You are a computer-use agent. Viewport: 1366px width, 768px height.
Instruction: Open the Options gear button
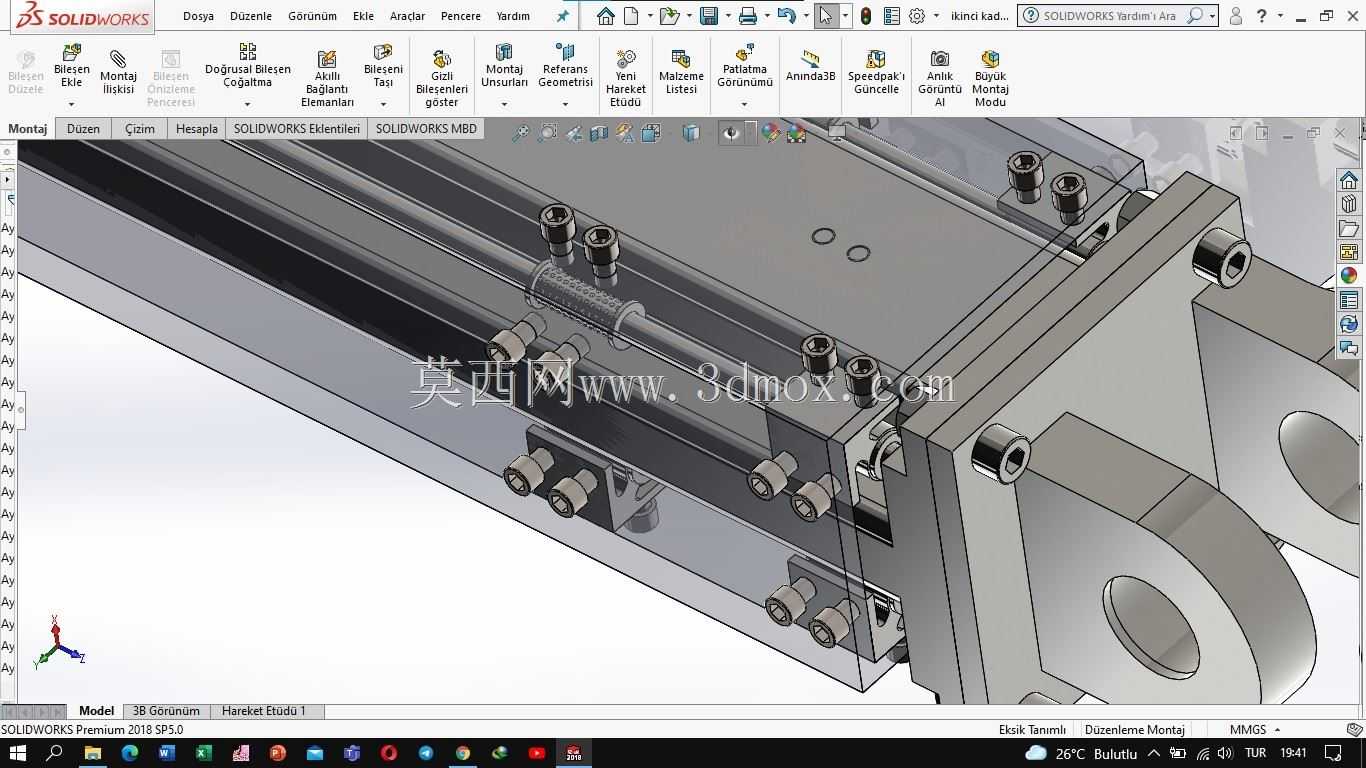click(916, 16)
